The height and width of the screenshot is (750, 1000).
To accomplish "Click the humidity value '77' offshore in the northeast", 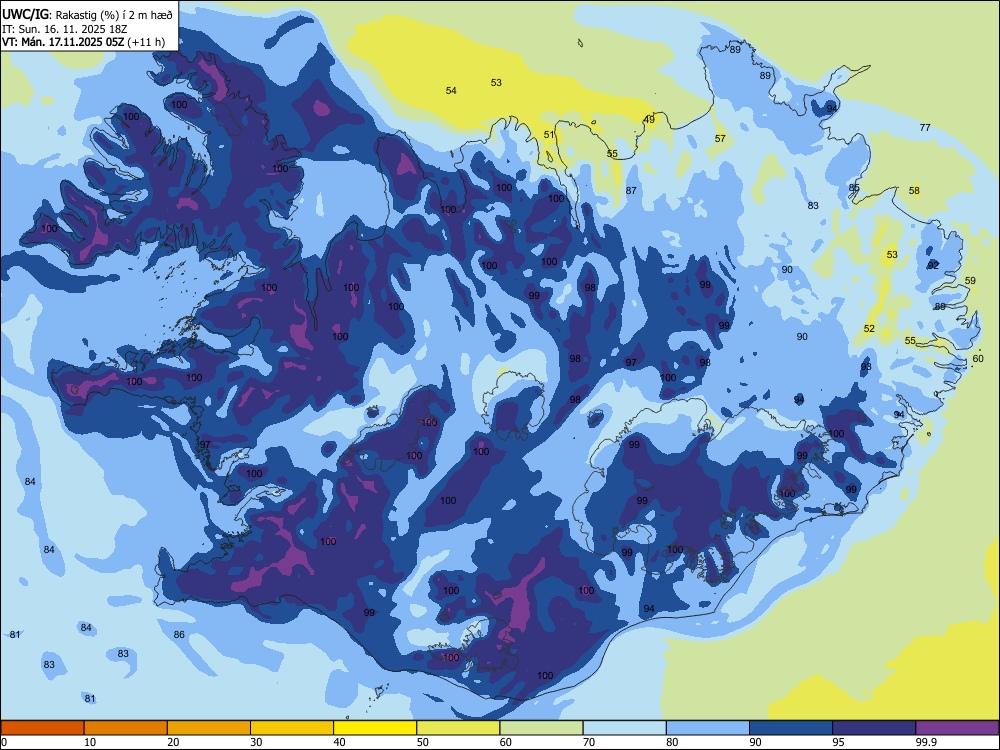I will (x=925, y=128).
